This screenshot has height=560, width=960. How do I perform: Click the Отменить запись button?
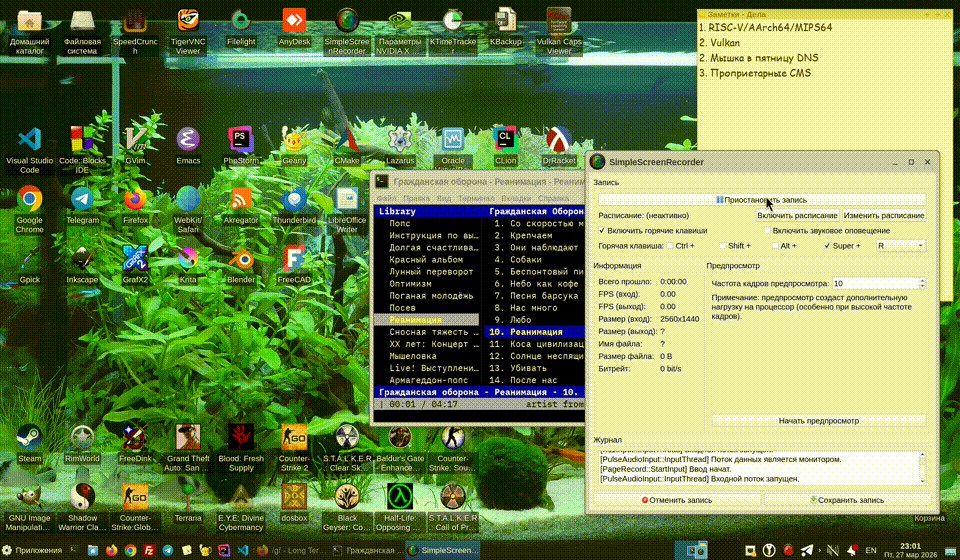click(677, 500)
